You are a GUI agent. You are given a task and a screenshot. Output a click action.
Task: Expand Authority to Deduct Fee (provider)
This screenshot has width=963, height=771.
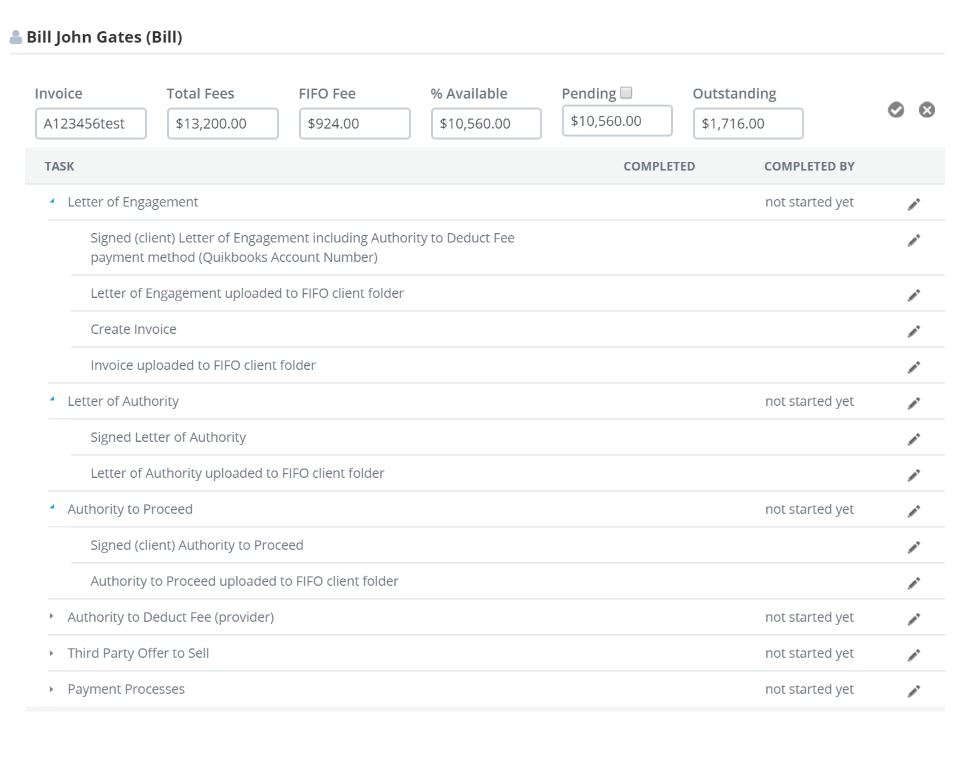point(52,617)
